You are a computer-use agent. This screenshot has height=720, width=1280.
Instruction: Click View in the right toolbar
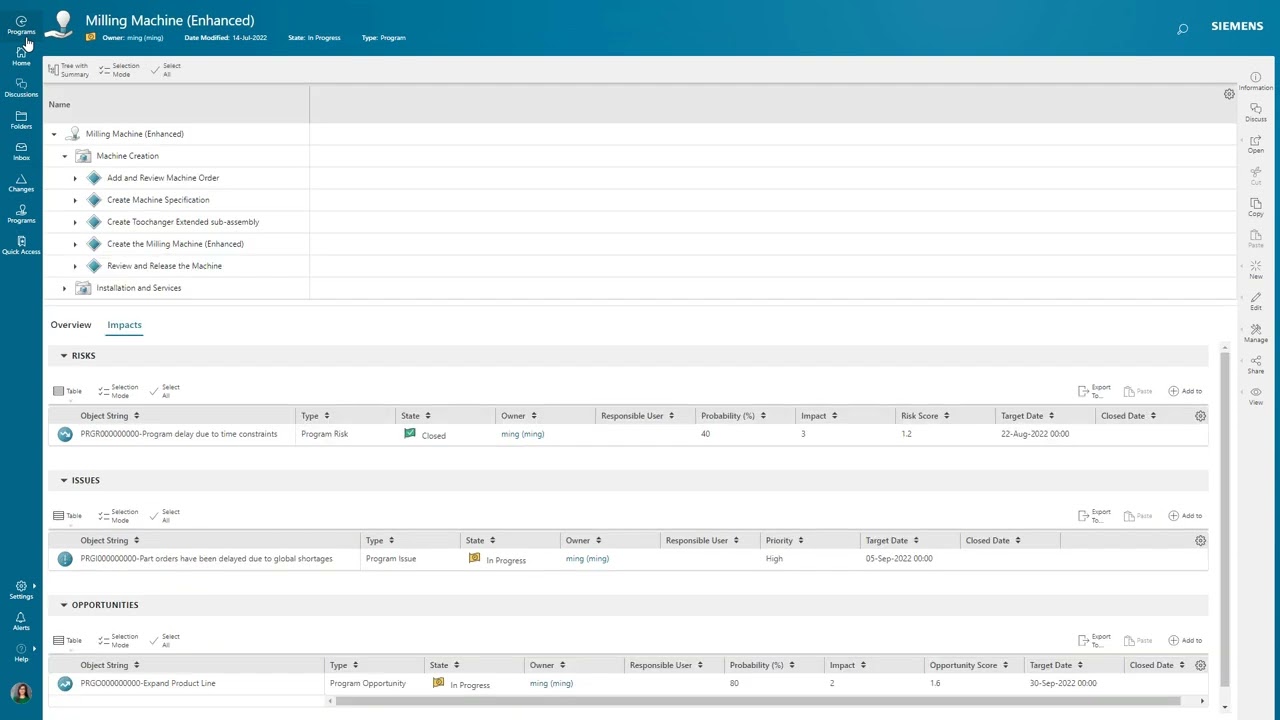click(1256, 396)
